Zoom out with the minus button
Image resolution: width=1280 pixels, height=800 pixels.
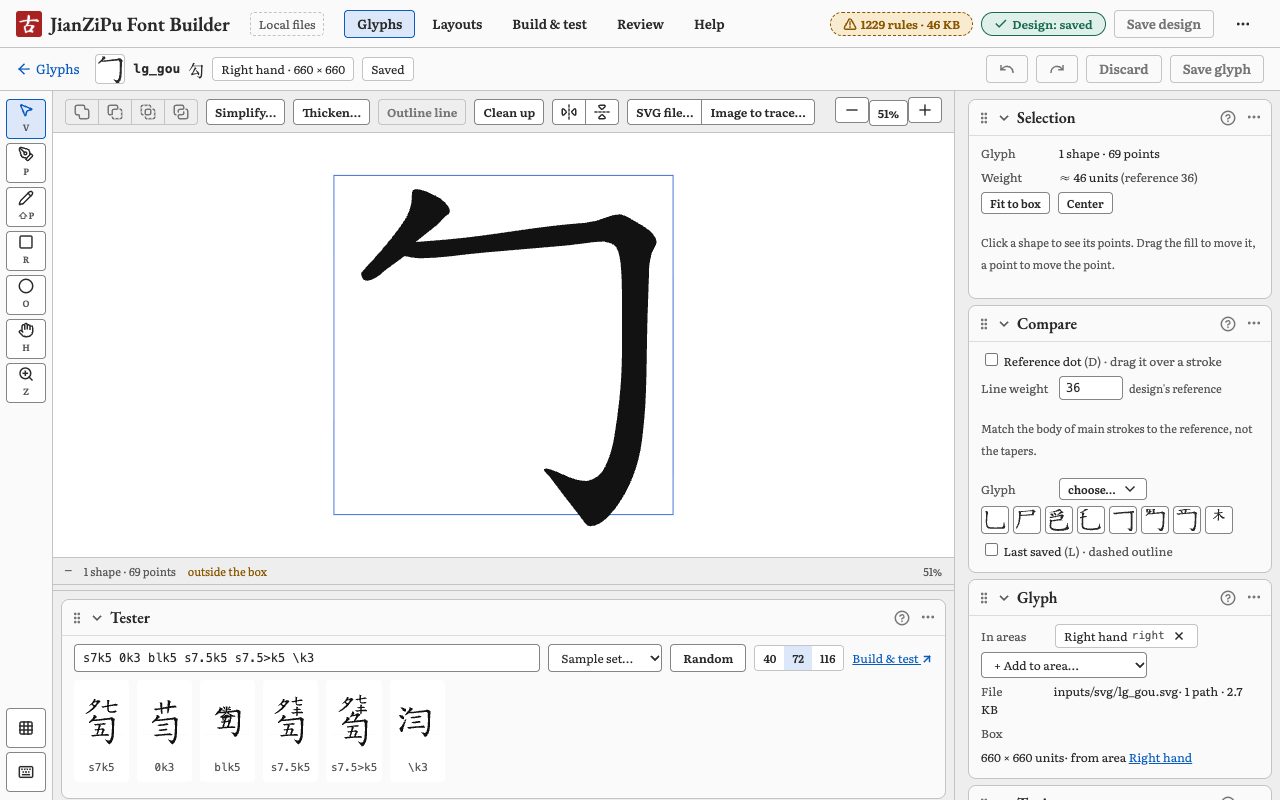pos(851,110)
